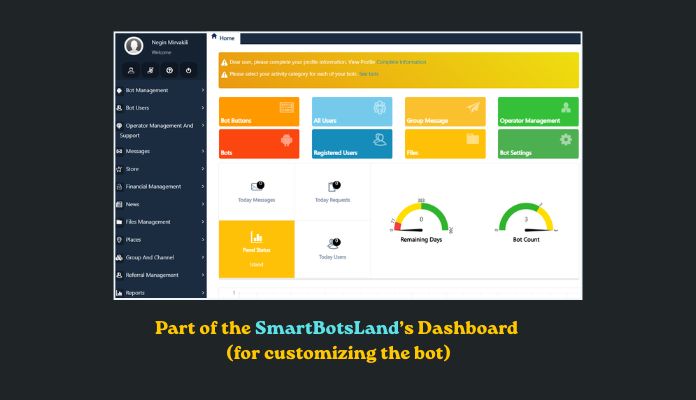Expand the News chevron
The width and height of the screenshot is (696, 400).
(203, 204)
